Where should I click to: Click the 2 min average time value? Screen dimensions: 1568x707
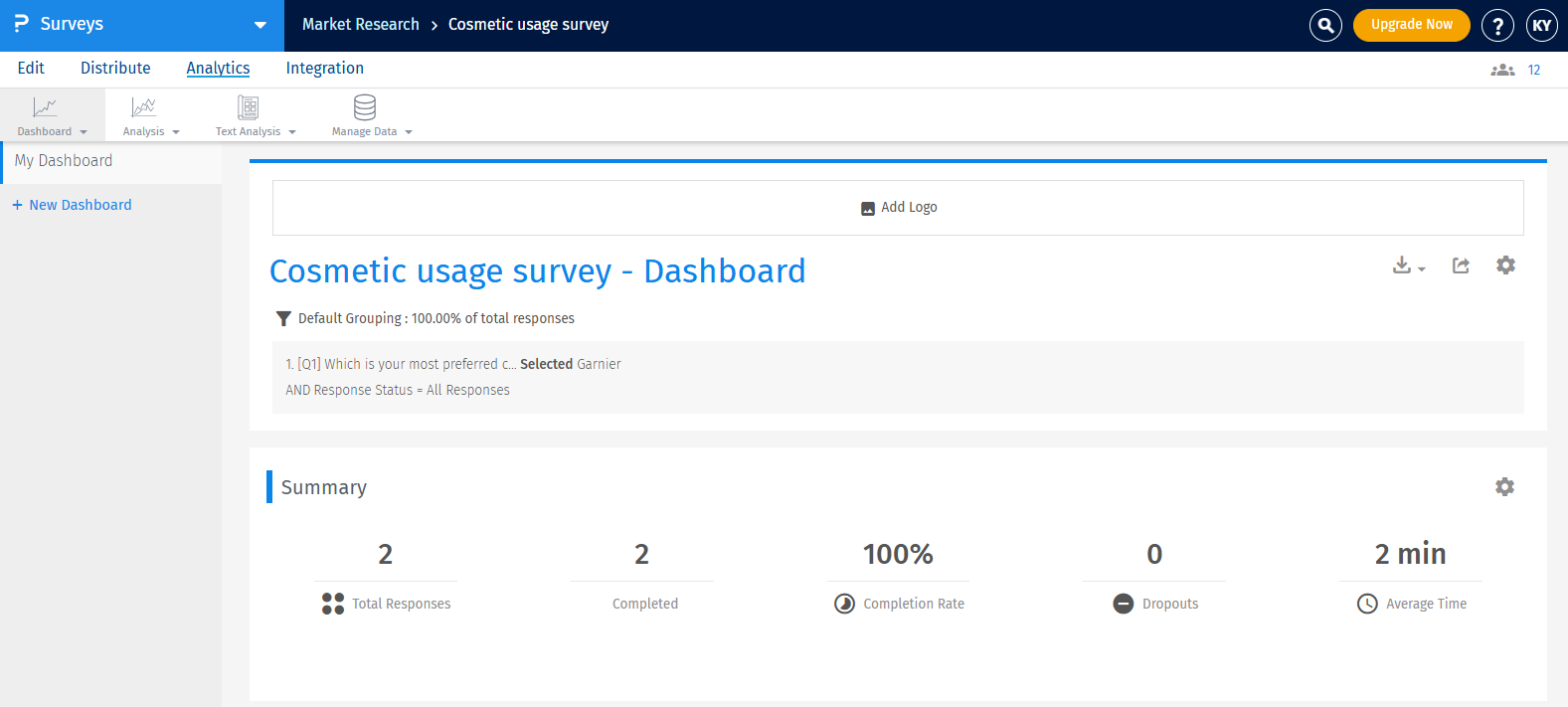click(x=1410, y=554)
